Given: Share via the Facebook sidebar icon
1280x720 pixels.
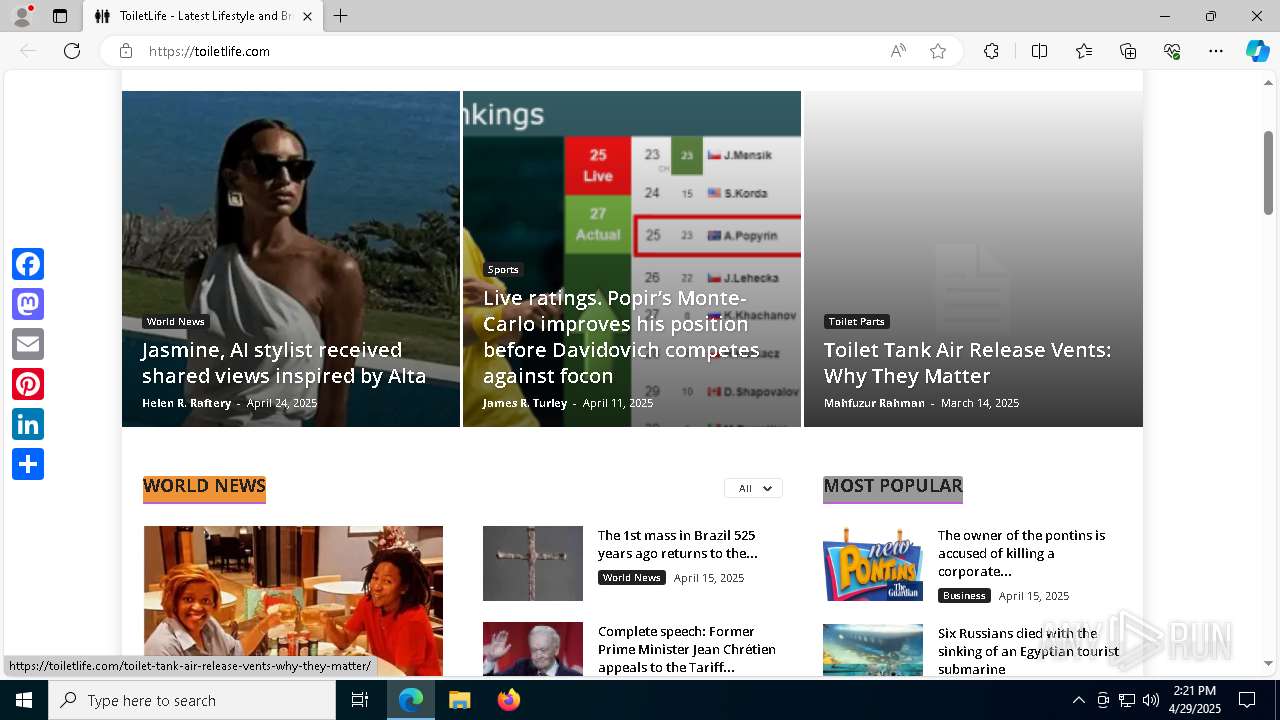Looking at the screenshot, I should [x=28, y=264].
